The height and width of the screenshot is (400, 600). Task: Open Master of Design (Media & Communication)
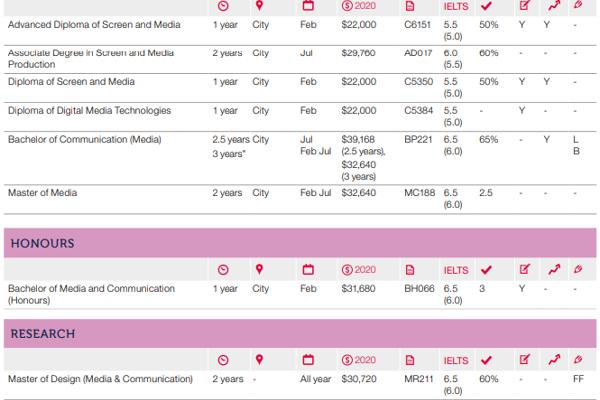pyautogui.click(x=100, y=379)
